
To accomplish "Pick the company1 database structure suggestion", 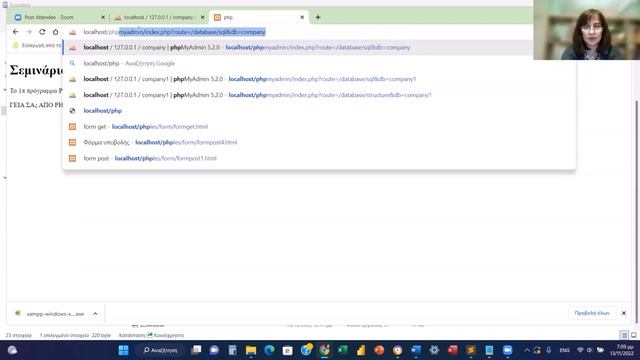I will [319, 95].
